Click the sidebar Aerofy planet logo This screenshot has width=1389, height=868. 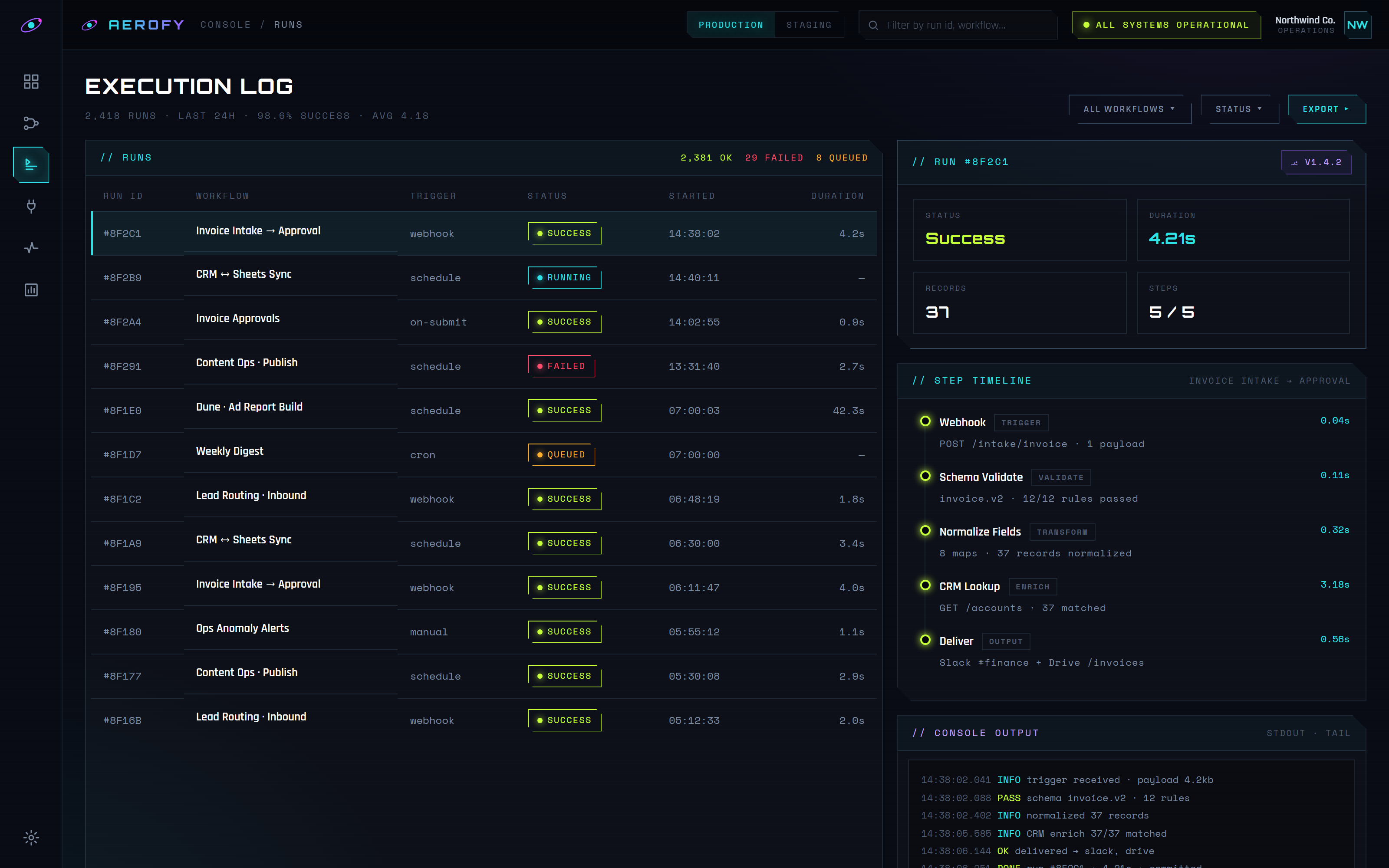coord(31,25)
